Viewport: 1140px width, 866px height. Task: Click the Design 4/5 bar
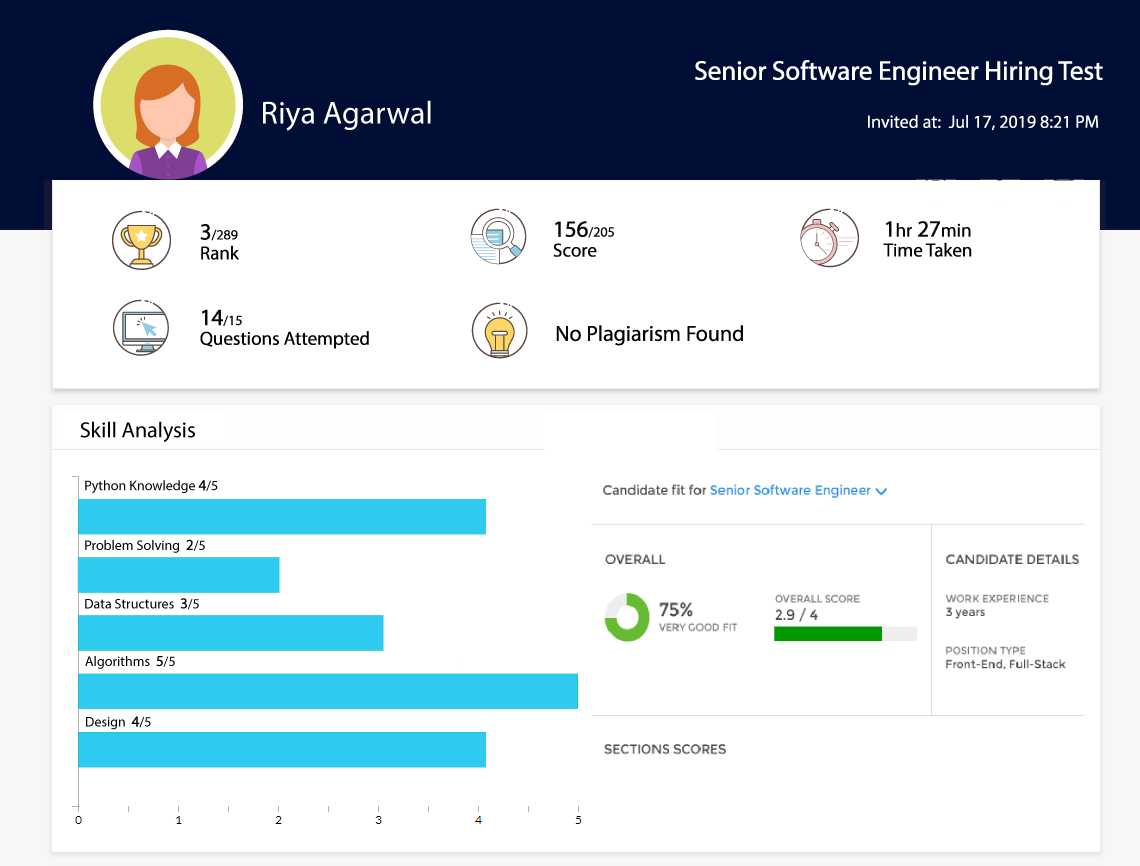tap(282, 750)
